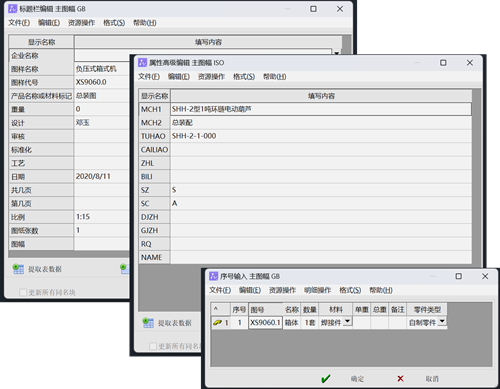Image resolution: width=500 pixels, height=389 pixels.
Task: Open 资源操作 menu in 属性高级编辑 window
Action: pos(211,77)
